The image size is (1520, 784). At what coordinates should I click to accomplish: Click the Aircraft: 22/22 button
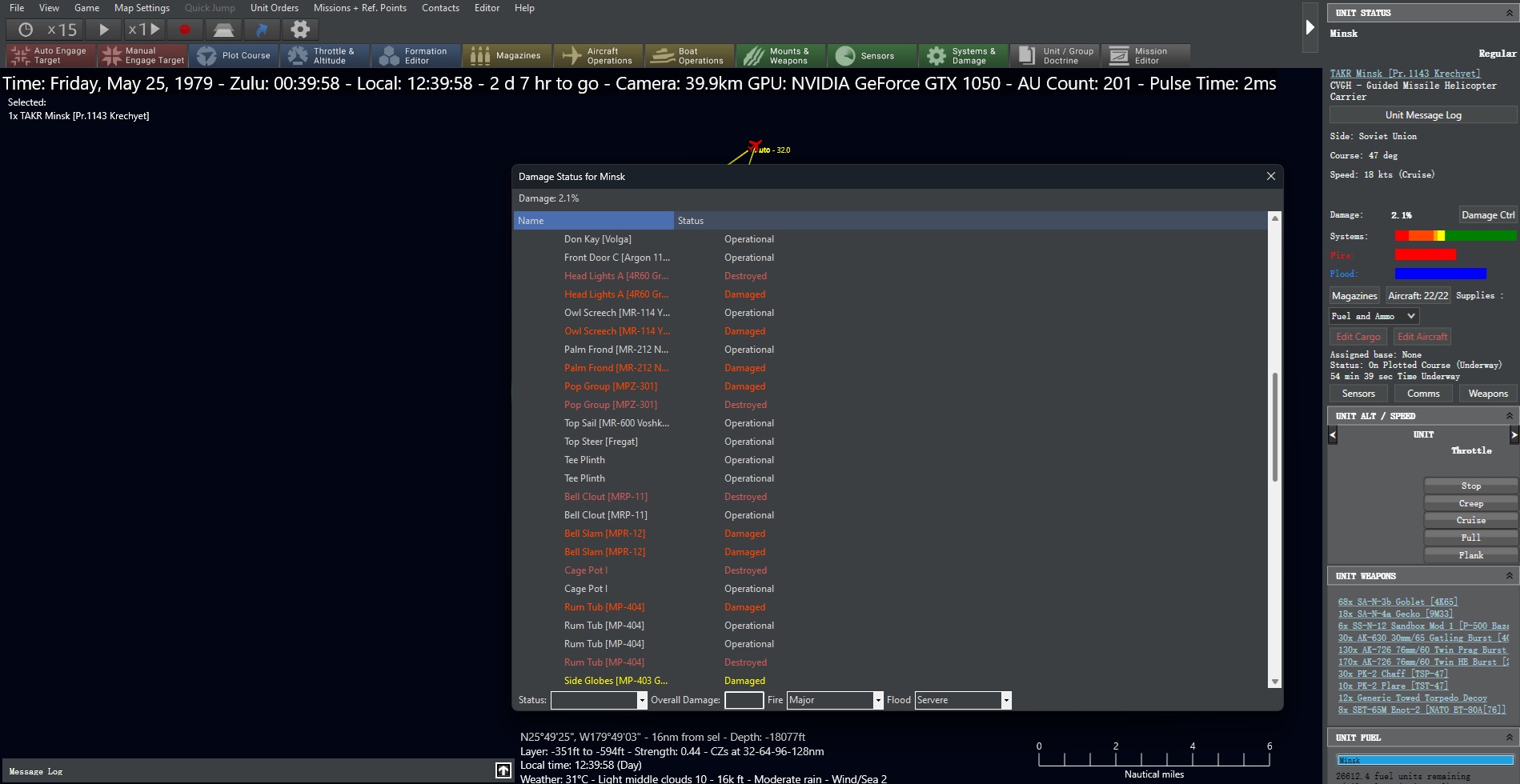(1418, 296)
